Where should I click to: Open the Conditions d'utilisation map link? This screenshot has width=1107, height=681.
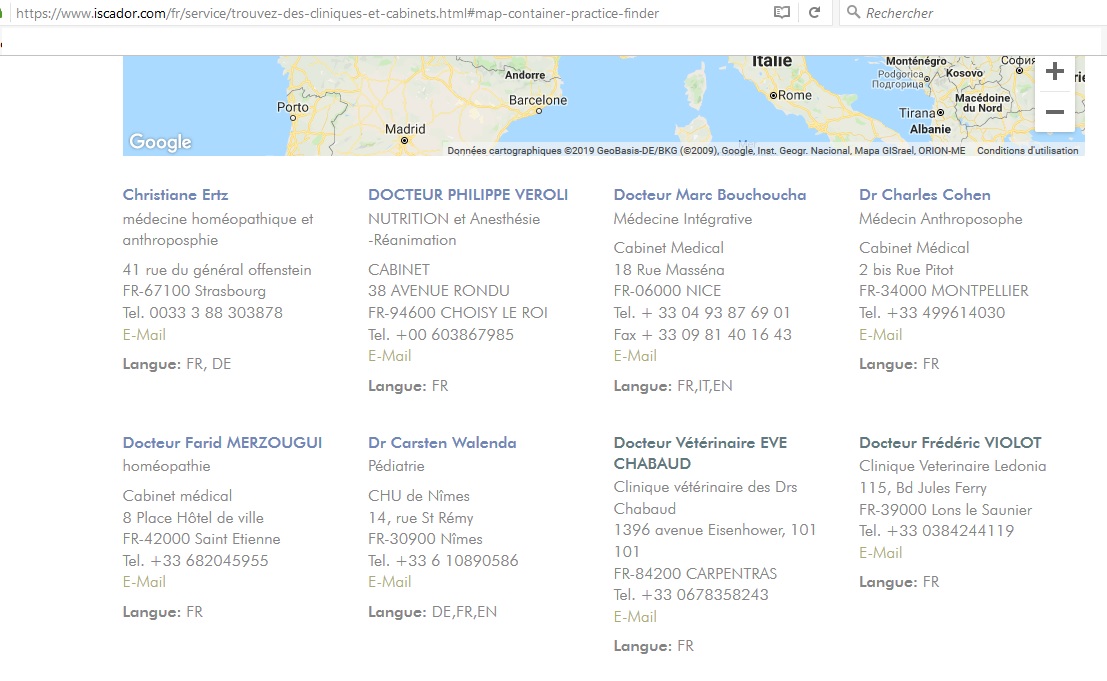point(1027,151)
